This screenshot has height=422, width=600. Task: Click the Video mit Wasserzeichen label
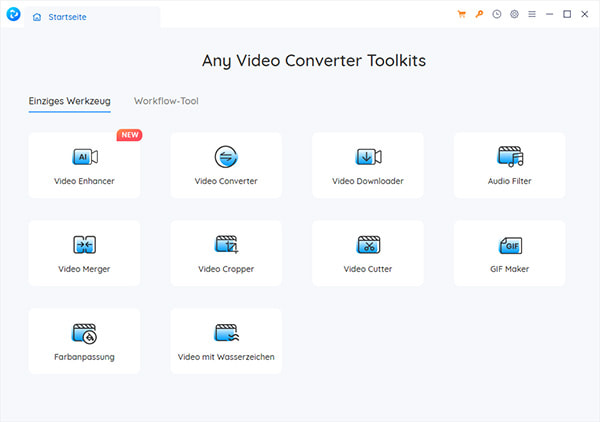pyautogui.click(x=226, y=357)
